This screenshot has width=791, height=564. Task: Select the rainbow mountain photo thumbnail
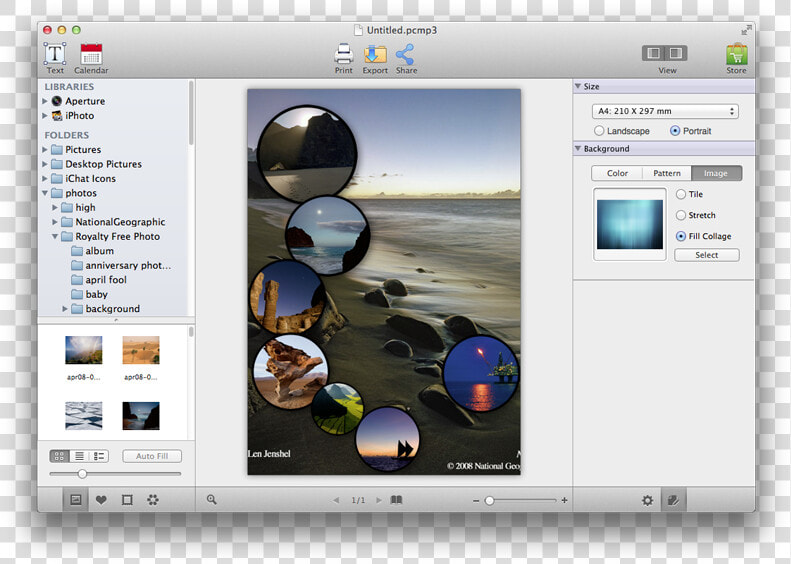coord(84,350)
